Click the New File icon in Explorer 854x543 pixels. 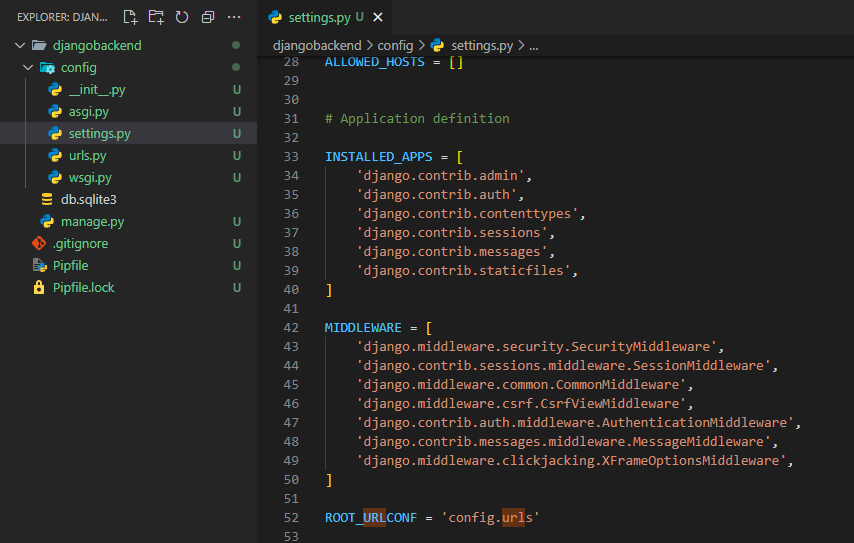(x=130, y=17)
